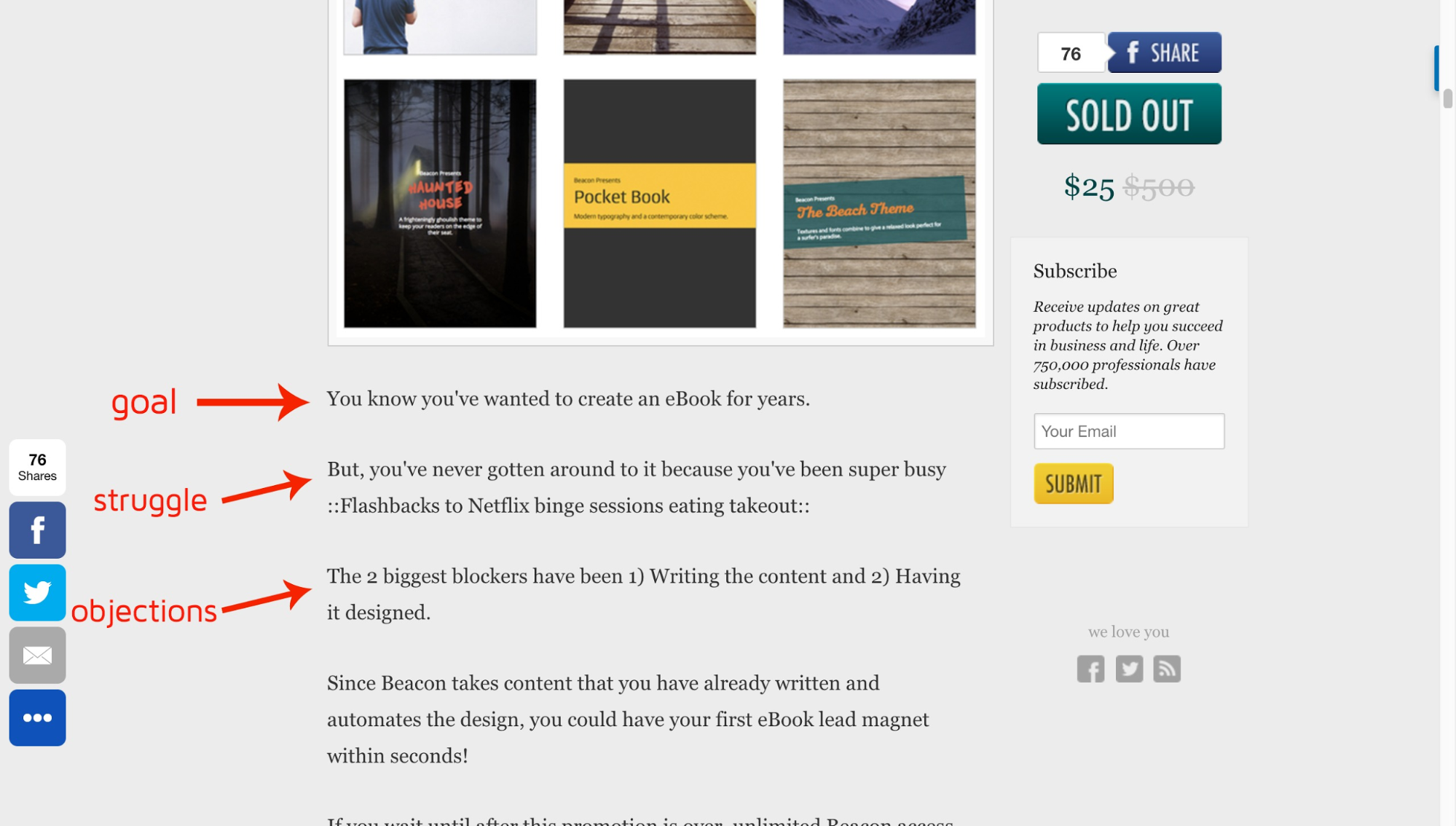This screenshot has height=826, width=1456.
Task: Share via the left sidebar Facebook icon
Action: (x=37, y=530)
